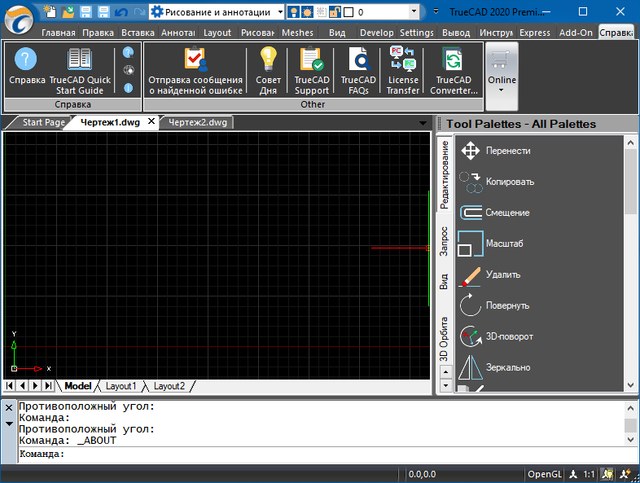Viewport: 640px width, 483px height.
Task: Open the drawing tabs list dropdown arrow
Action: (424, 123)
